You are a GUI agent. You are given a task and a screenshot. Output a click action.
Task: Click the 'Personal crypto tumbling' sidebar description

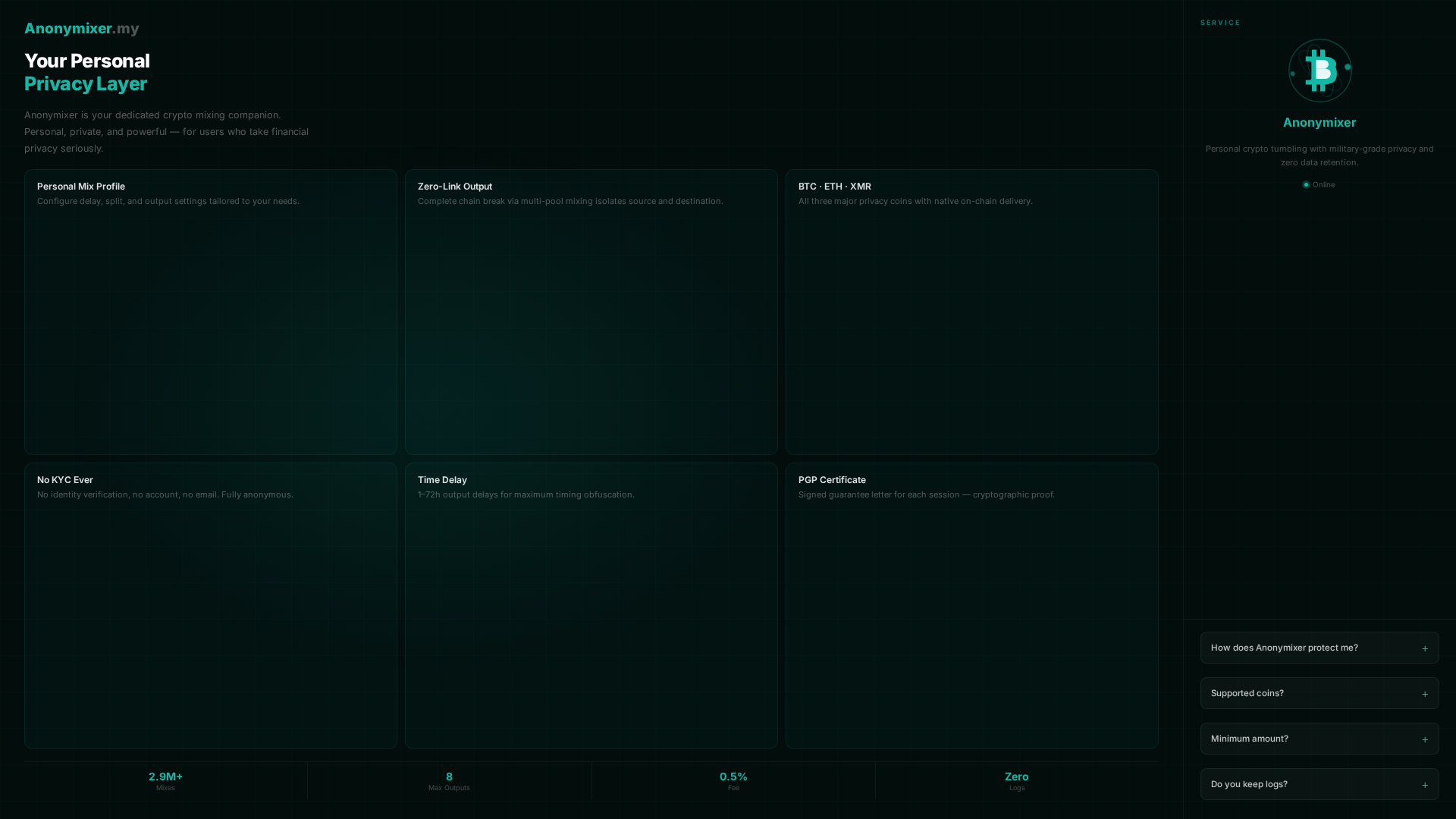(1319, 155)
